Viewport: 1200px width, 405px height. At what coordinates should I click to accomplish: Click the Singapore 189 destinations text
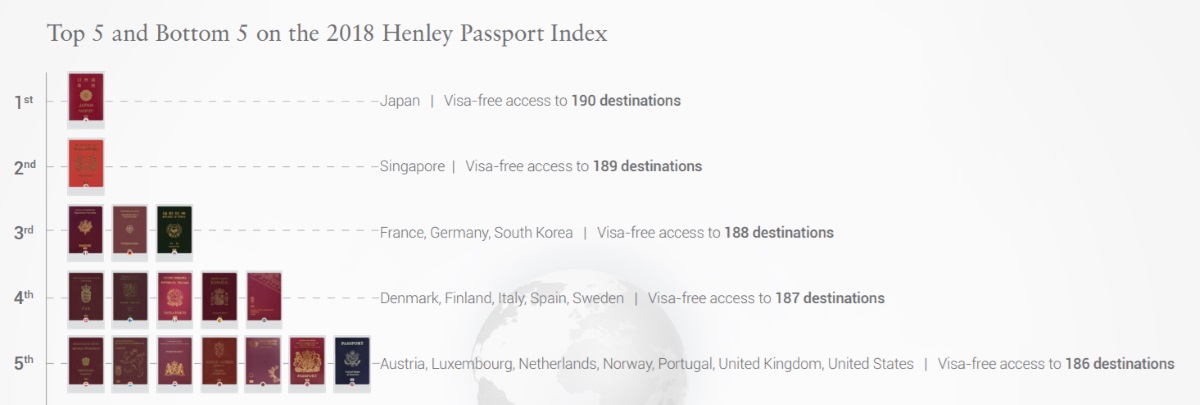click(541, 166)
